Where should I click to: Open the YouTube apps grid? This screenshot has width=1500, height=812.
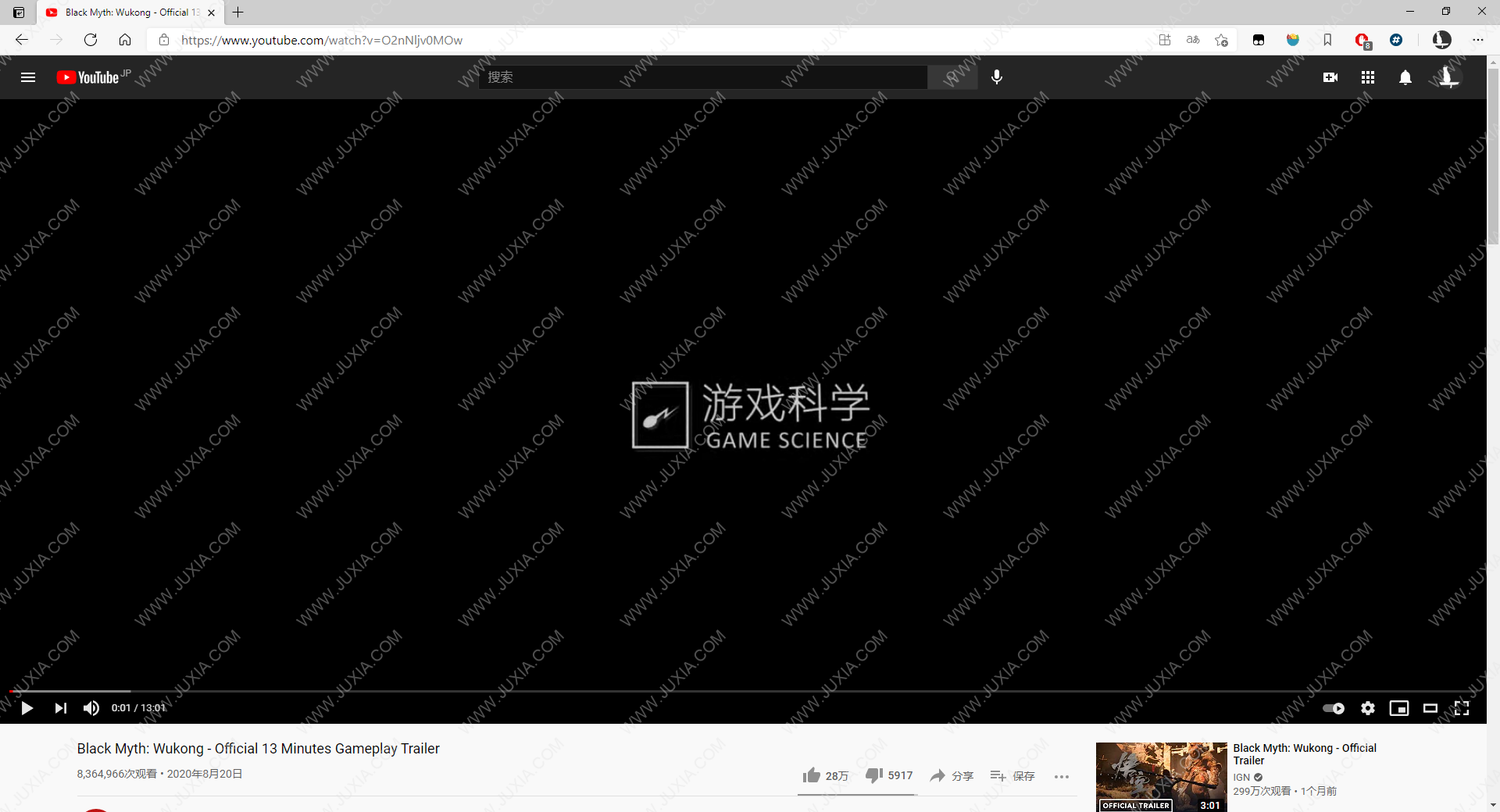pyautogui.click(x=1368, y=77)
